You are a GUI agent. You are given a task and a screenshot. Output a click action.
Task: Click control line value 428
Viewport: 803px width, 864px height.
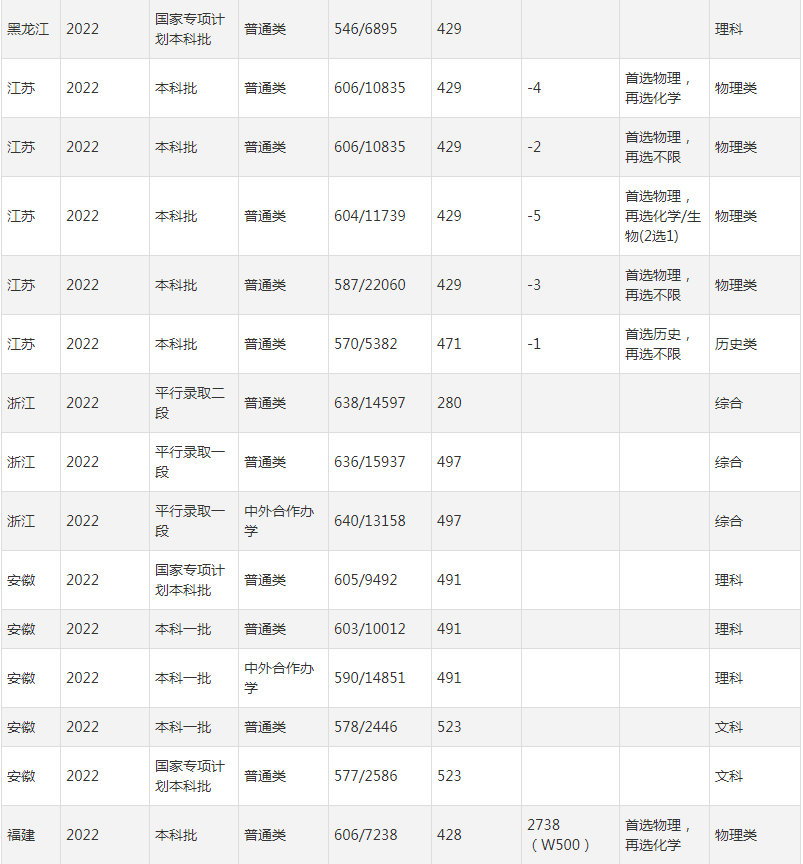pos(449,835)
